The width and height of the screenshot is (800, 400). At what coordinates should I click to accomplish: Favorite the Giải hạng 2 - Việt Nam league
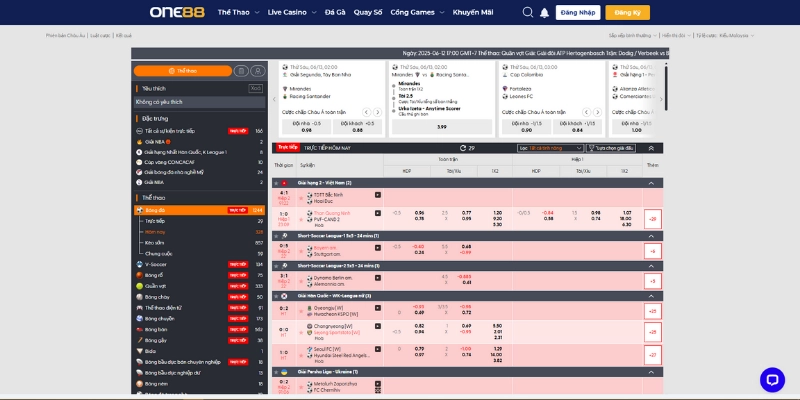[276, 183]
